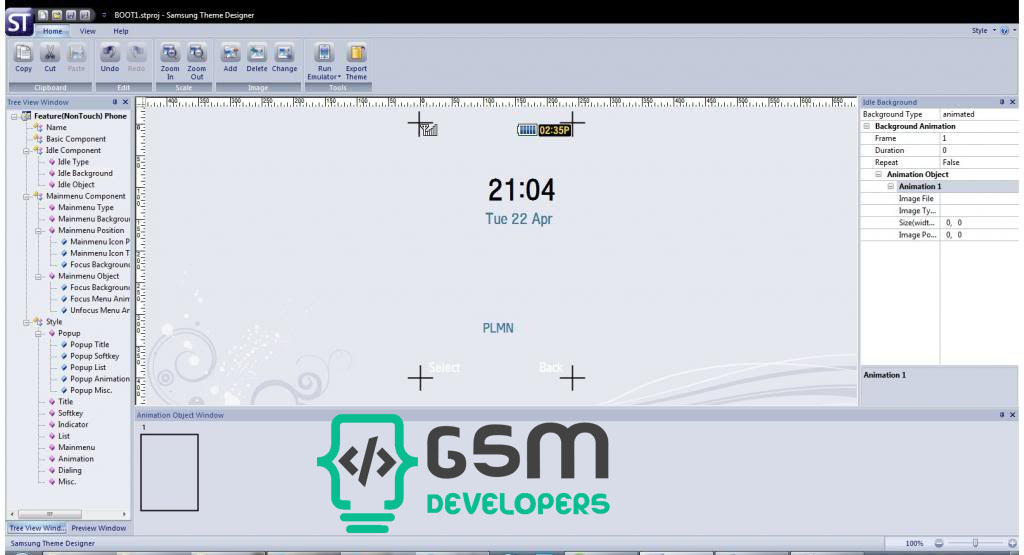Screen dimensions: 1024x555
Task: Open the Help ribbon tab
Action: 121,31
